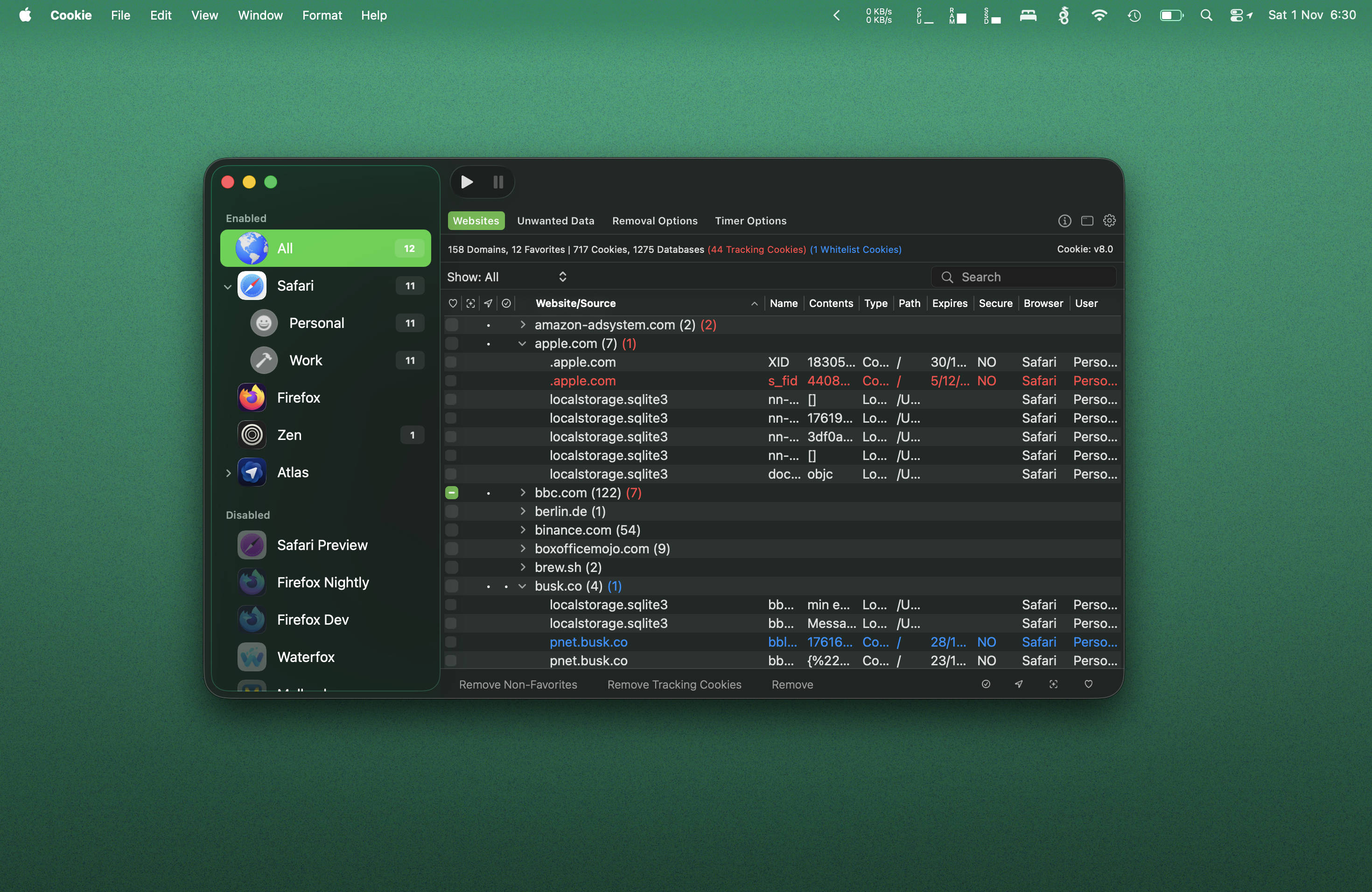Toggle the checkbox for boxofficemojo.com
The width and height of the screenshot is (1372, 892).
pos(452,549)
